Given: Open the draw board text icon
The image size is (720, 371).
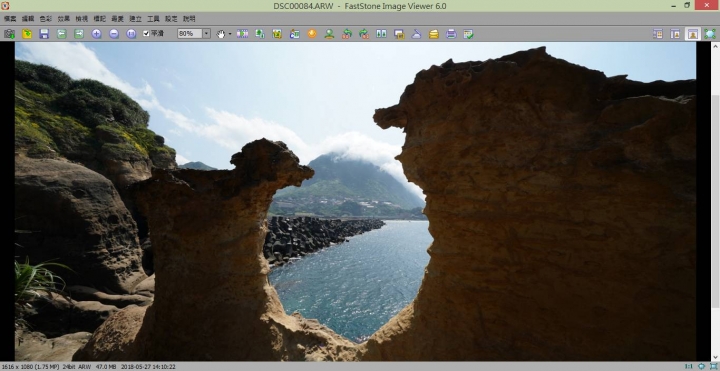Looking at the screenshot, I should pyautogui.click(x=294, y=34).
